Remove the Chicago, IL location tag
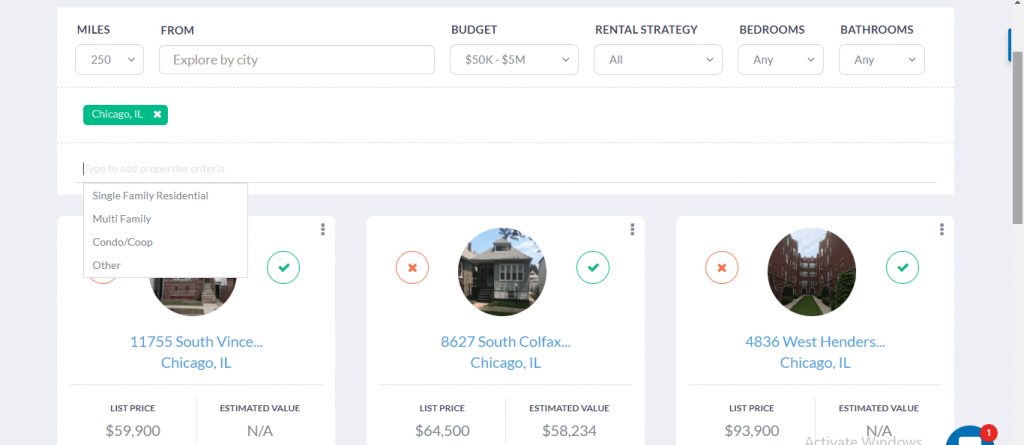This screenshot has height=445, width=1024. [157, 115]
